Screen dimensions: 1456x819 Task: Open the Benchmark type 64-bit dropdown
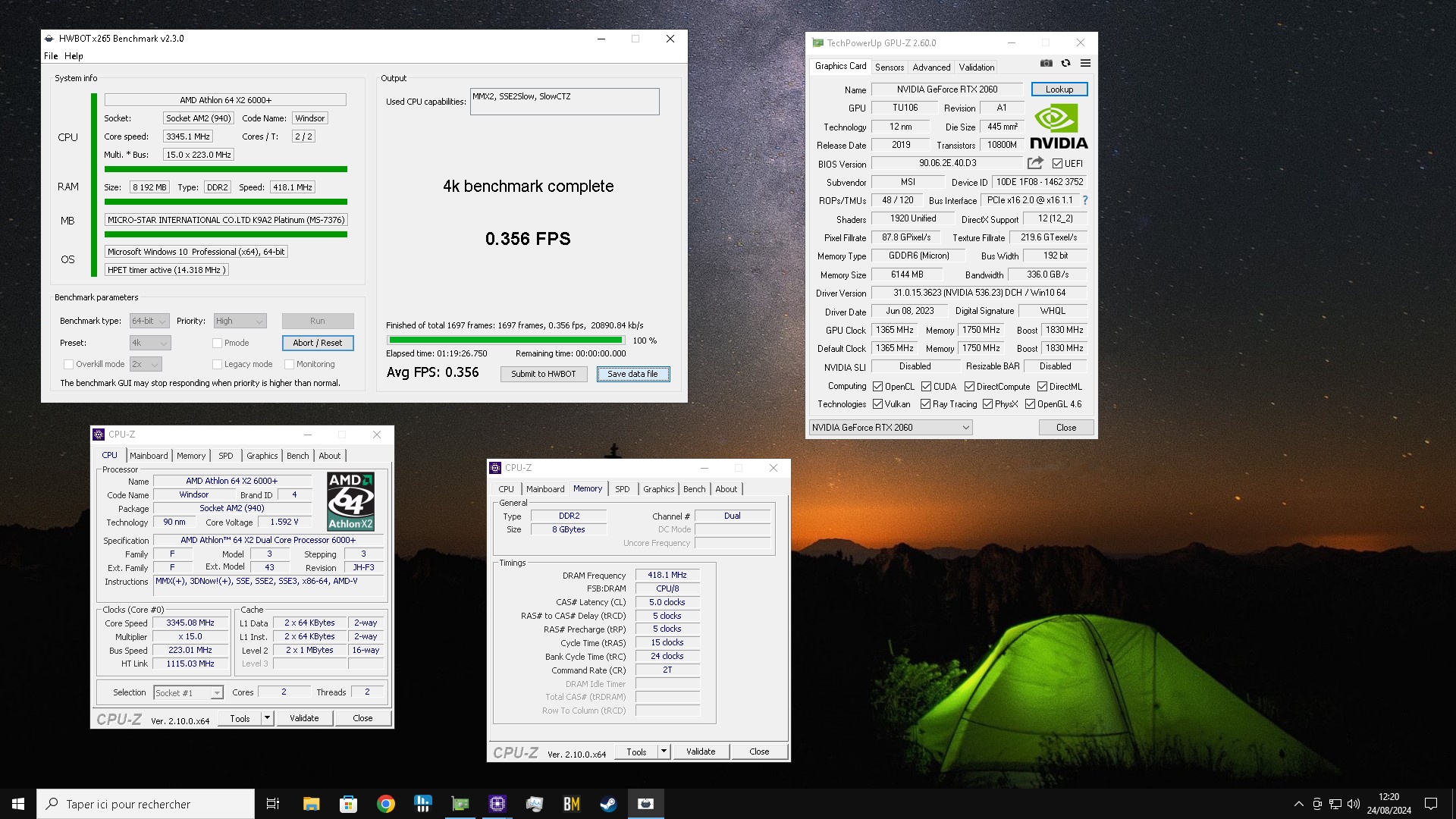click(149, 321)
